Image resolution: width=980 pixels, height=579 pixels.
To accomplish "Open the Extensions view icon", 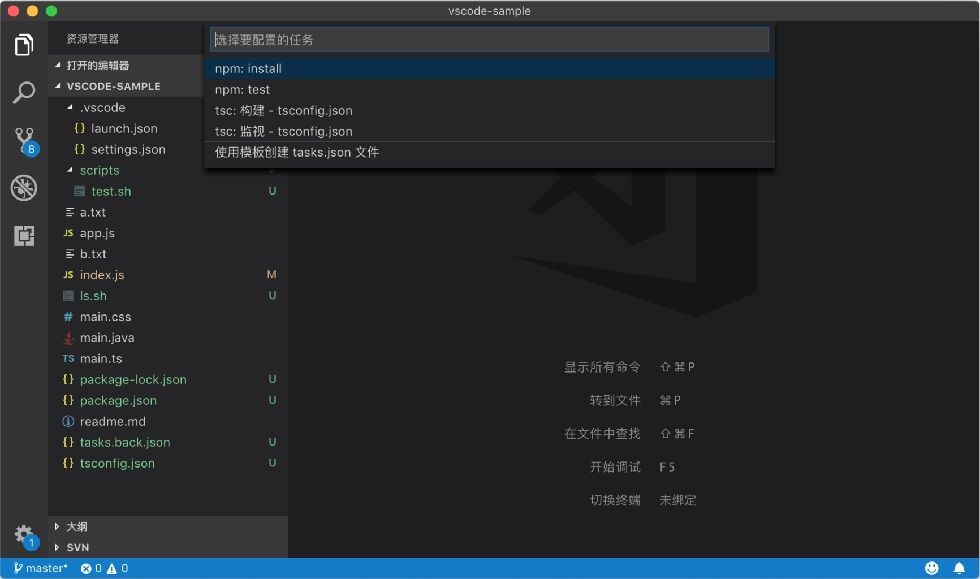I will pos(24,236).
